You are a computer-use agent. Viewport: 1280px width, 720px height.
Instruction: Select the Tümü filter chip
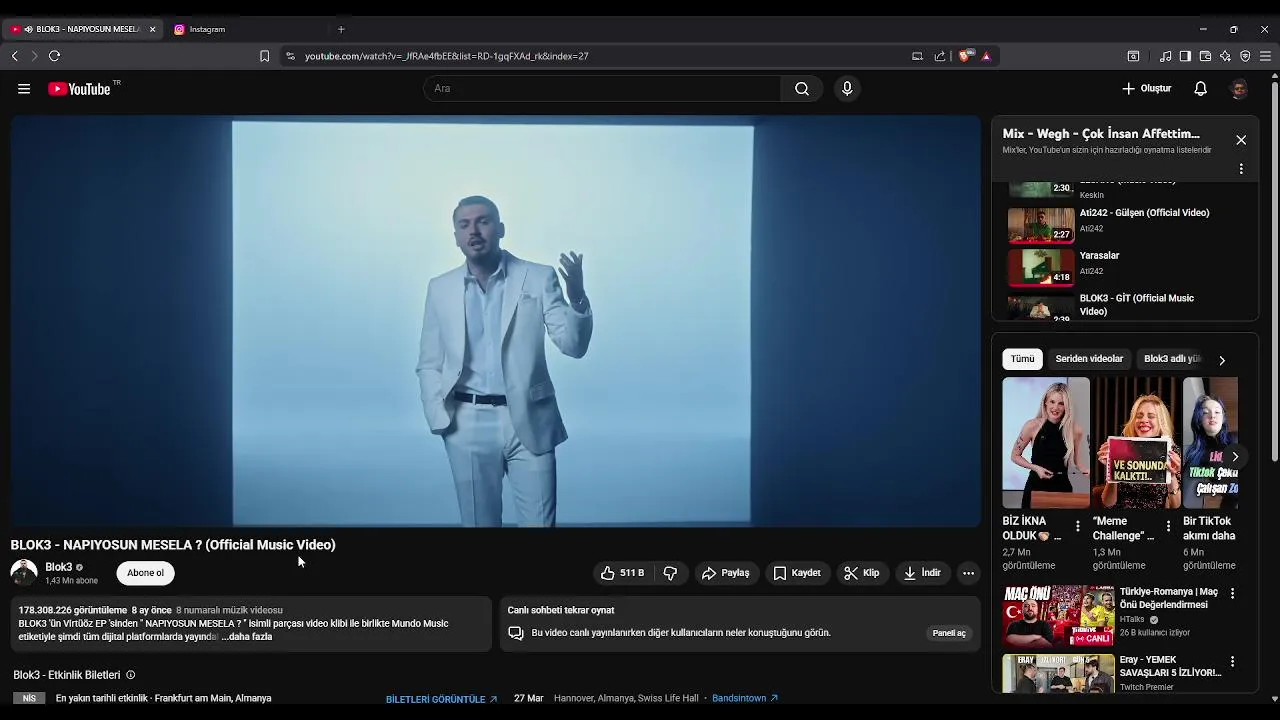(x=1023, y=359)
